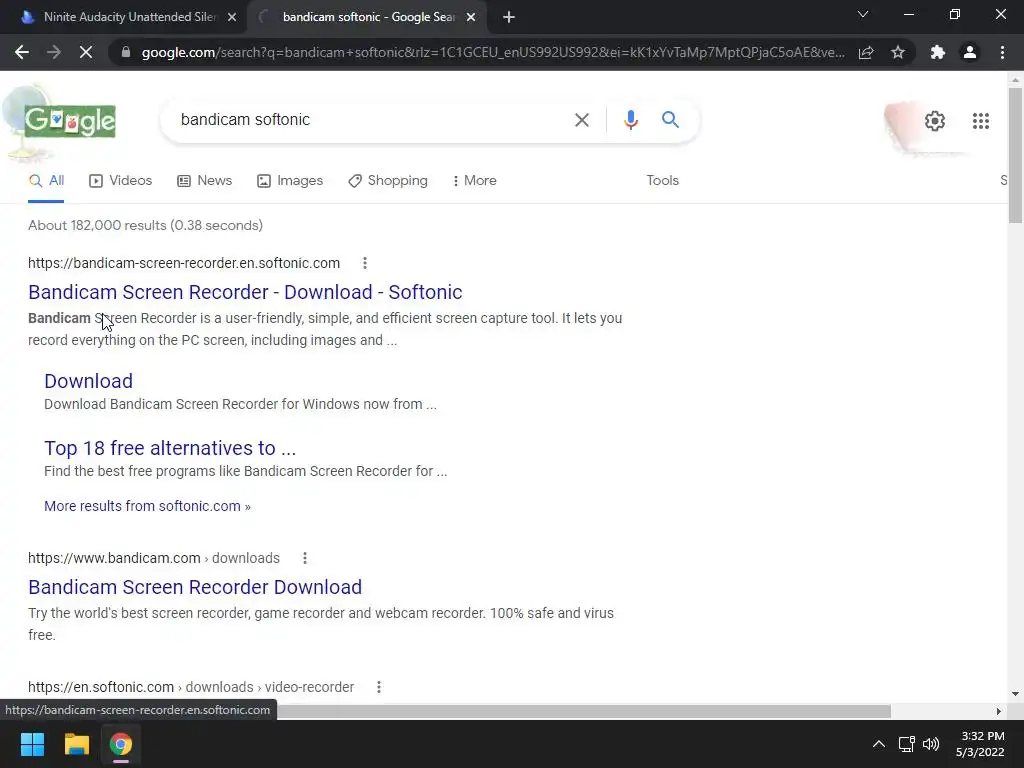This screenshot has width=1024, height=768.
Task: Open the volume tray icon
Action: (931, 744)
